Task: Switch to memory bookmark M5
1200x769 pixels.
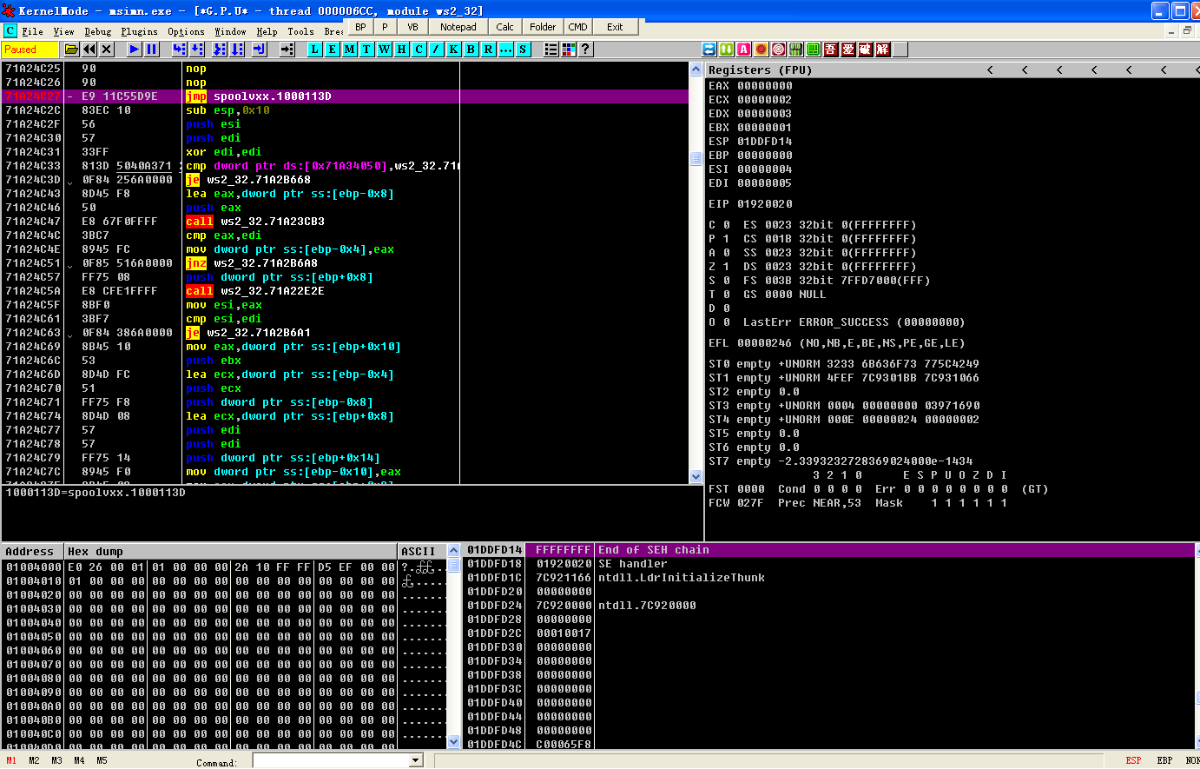Action: [x=101, y=761]
